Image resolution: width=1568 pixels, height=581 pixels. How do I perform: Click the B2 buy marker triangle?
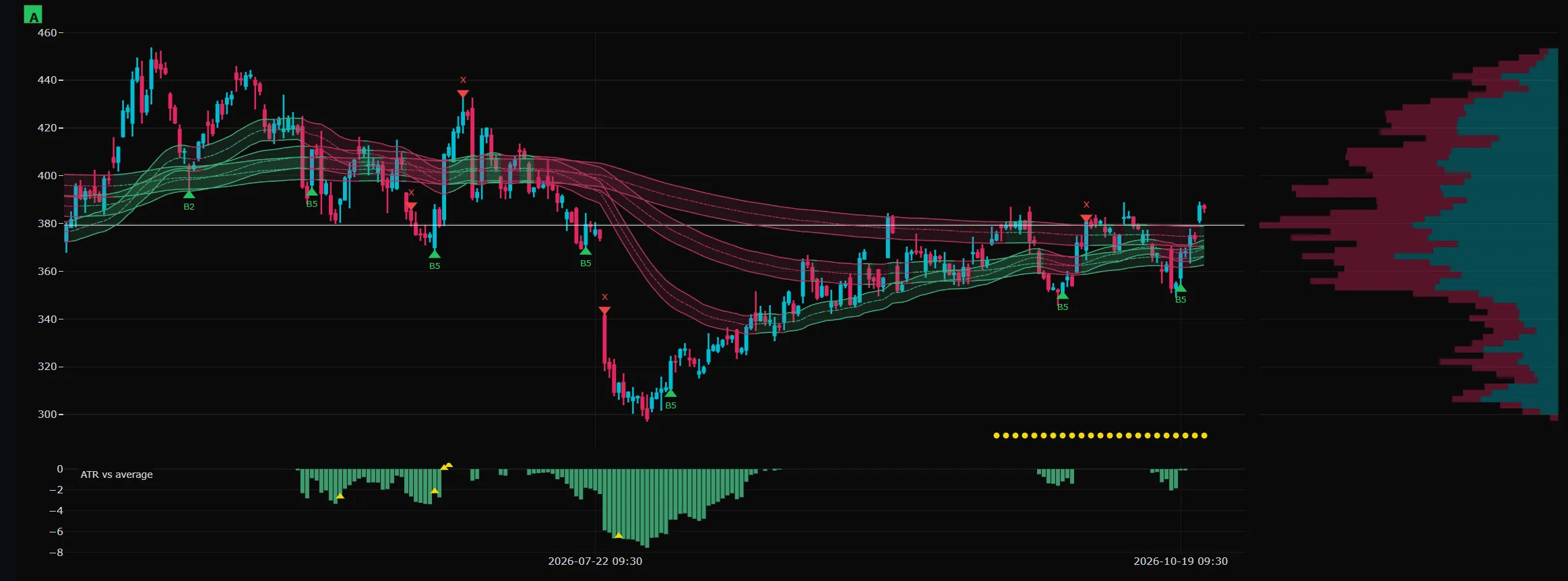coord(189,195)
